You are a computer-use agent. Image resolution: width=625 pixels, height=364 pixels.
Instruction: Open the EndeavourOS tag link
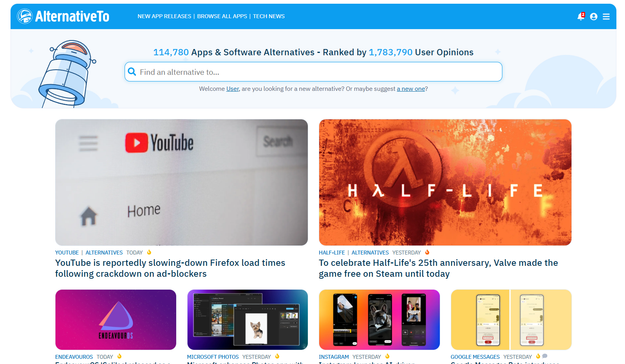(74, 357)
